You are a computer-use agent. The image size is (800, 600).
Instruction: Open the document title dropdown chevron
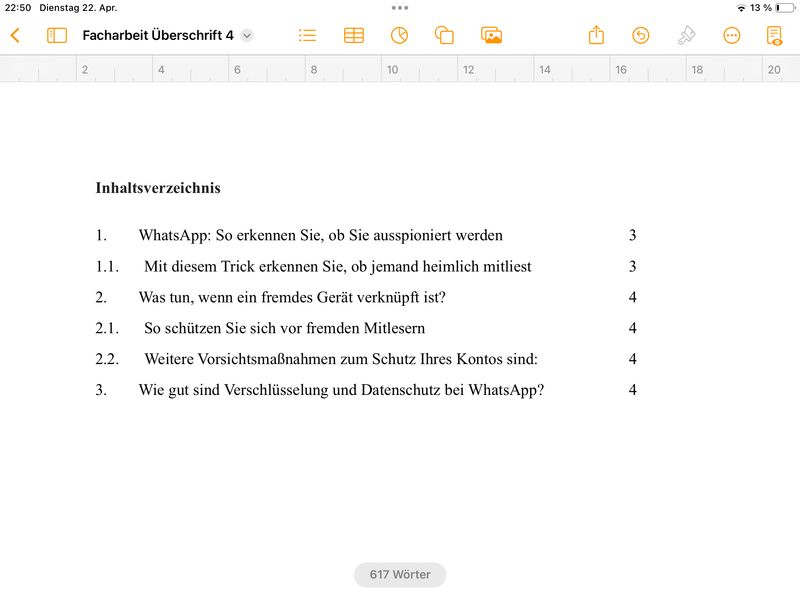tap(247, 35)
